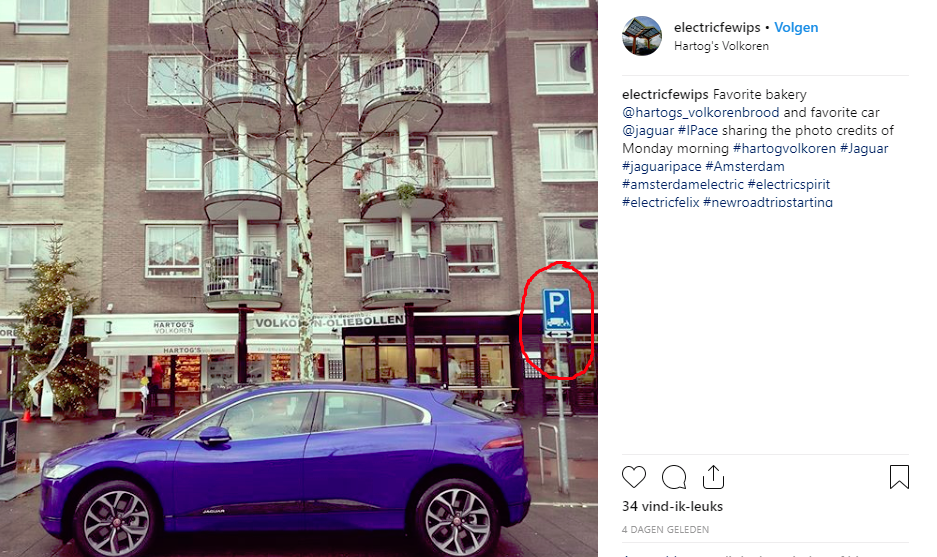View the 34 vind-ik-leuks likes list
The image size is (937, 557).
pos(672,506)
